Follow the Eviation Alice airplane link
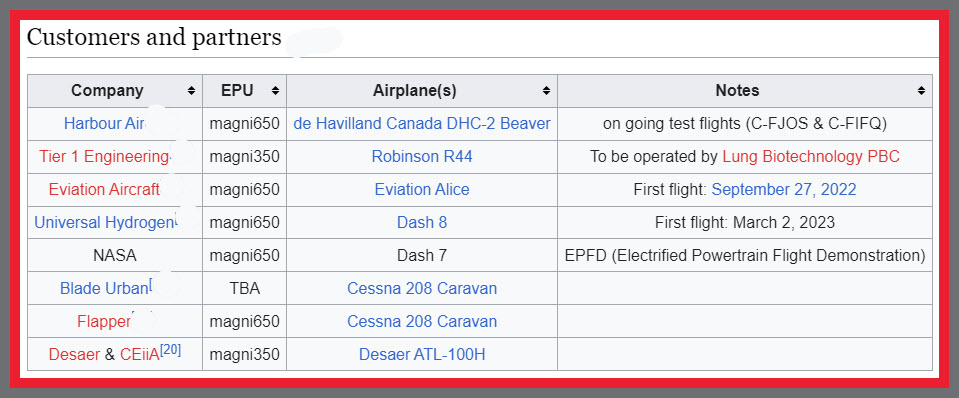Viewport: 959px width, 398px height. click(x=422, y=190)
